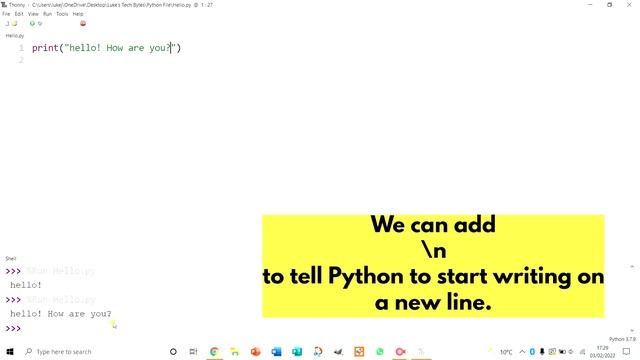Click the red Stop/Restart backend icon
The image size is (640, 360).
[x=83, y=23]
